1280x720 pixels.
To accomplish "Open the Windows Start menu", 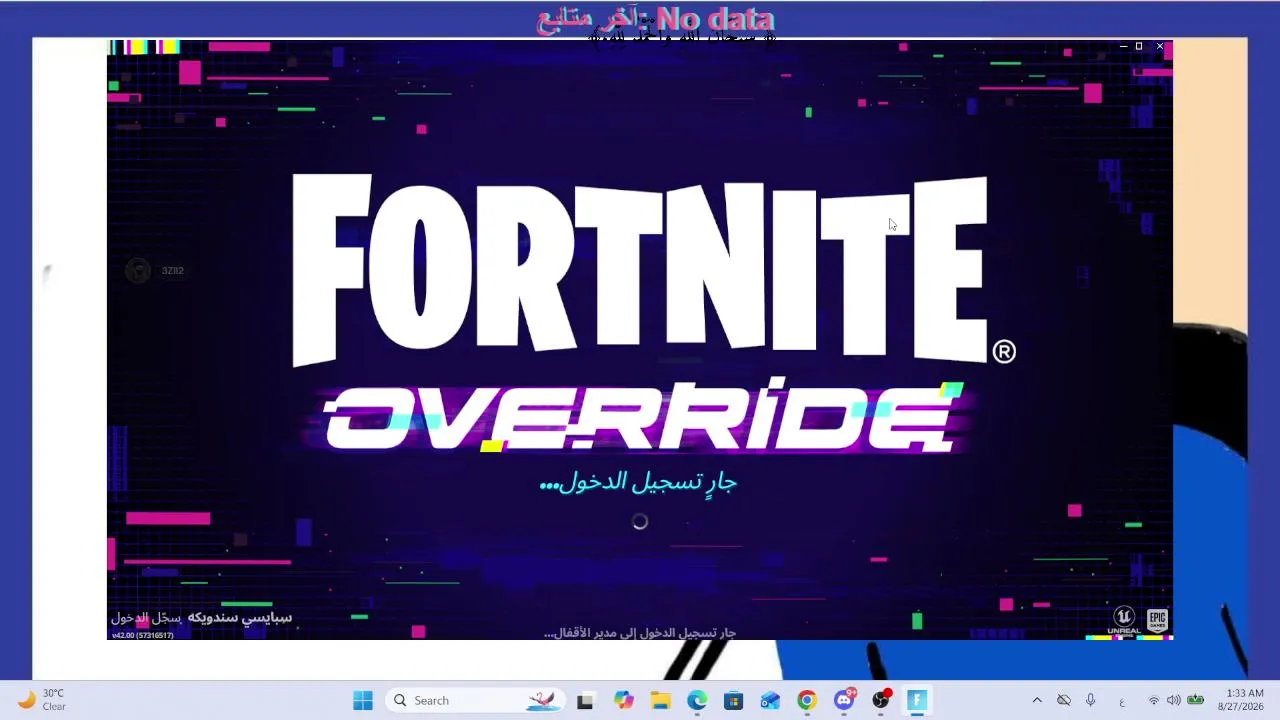I will pyautogui.click(x=363, y=701).
